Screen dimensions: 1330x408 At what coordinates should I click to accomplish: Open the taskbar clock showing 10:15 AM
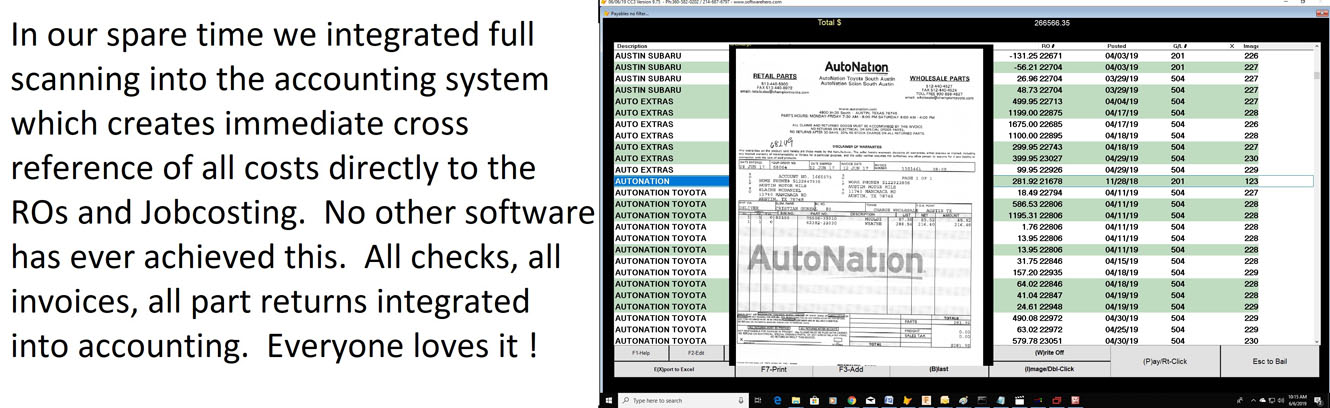pos(1297,400)
